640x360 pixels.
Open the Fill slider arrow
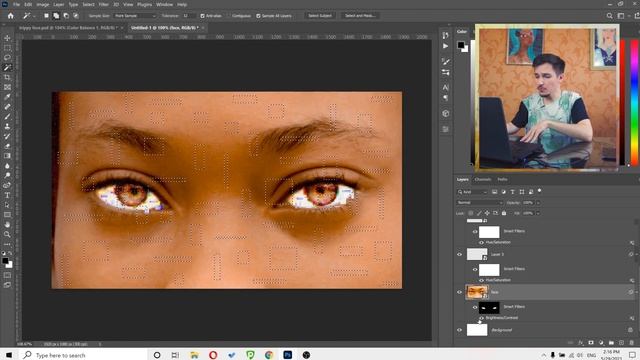pyautogui.click(x=538, y=213)
